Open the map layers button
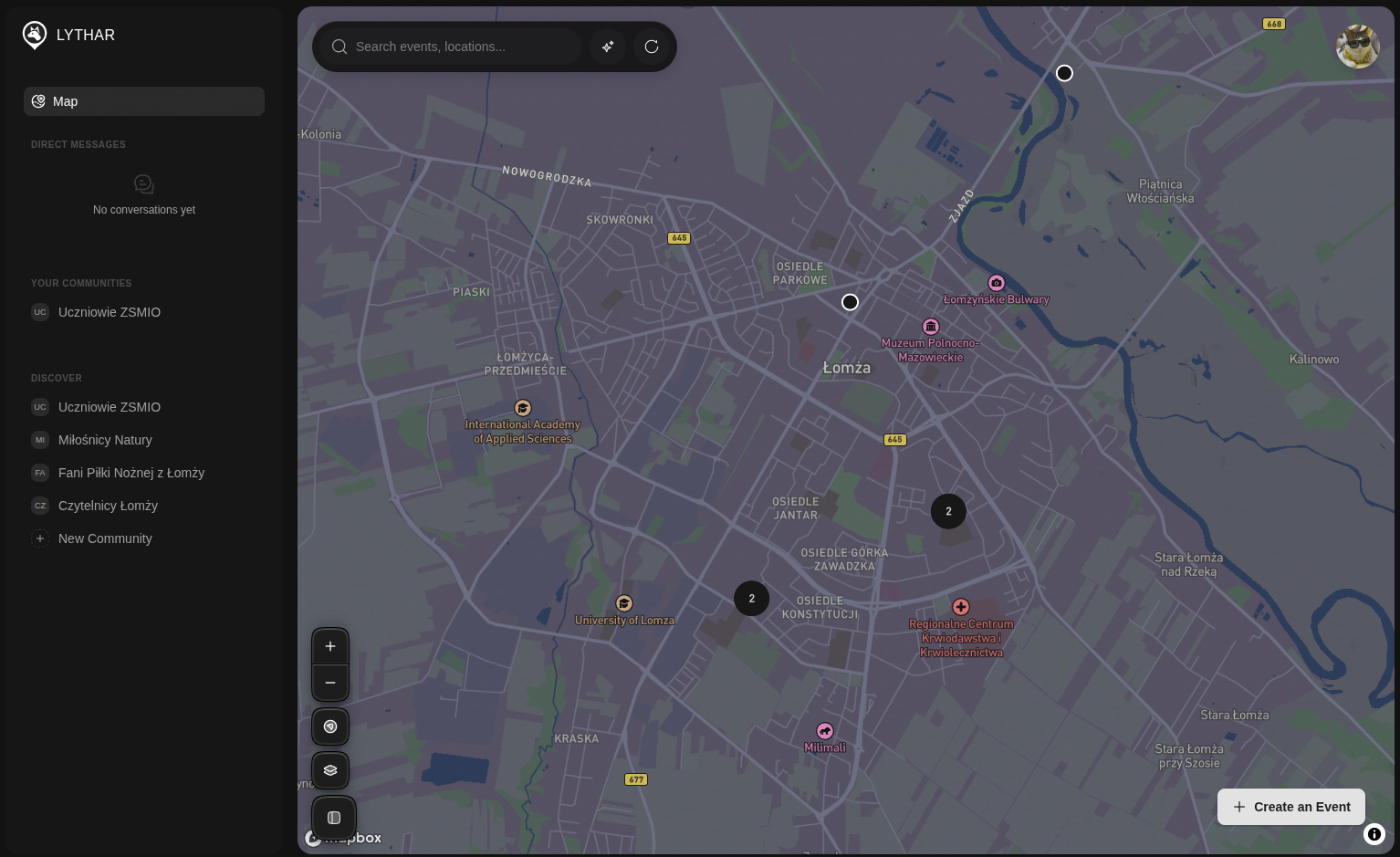The image size is (1400, 857). [x=330, y=770]
